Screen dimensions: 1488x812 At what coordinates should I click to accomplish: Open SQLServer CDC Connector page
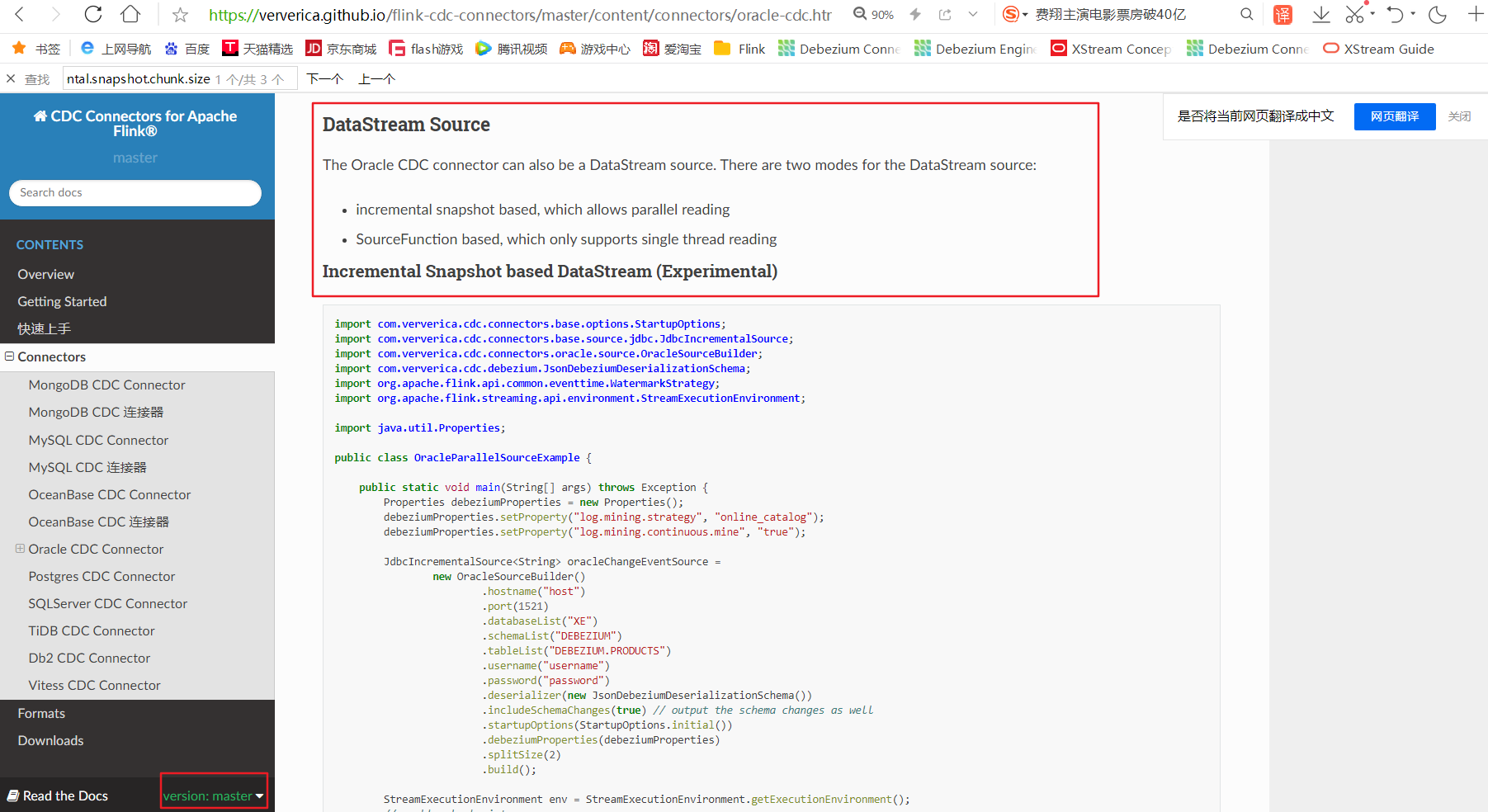point(108,603)
